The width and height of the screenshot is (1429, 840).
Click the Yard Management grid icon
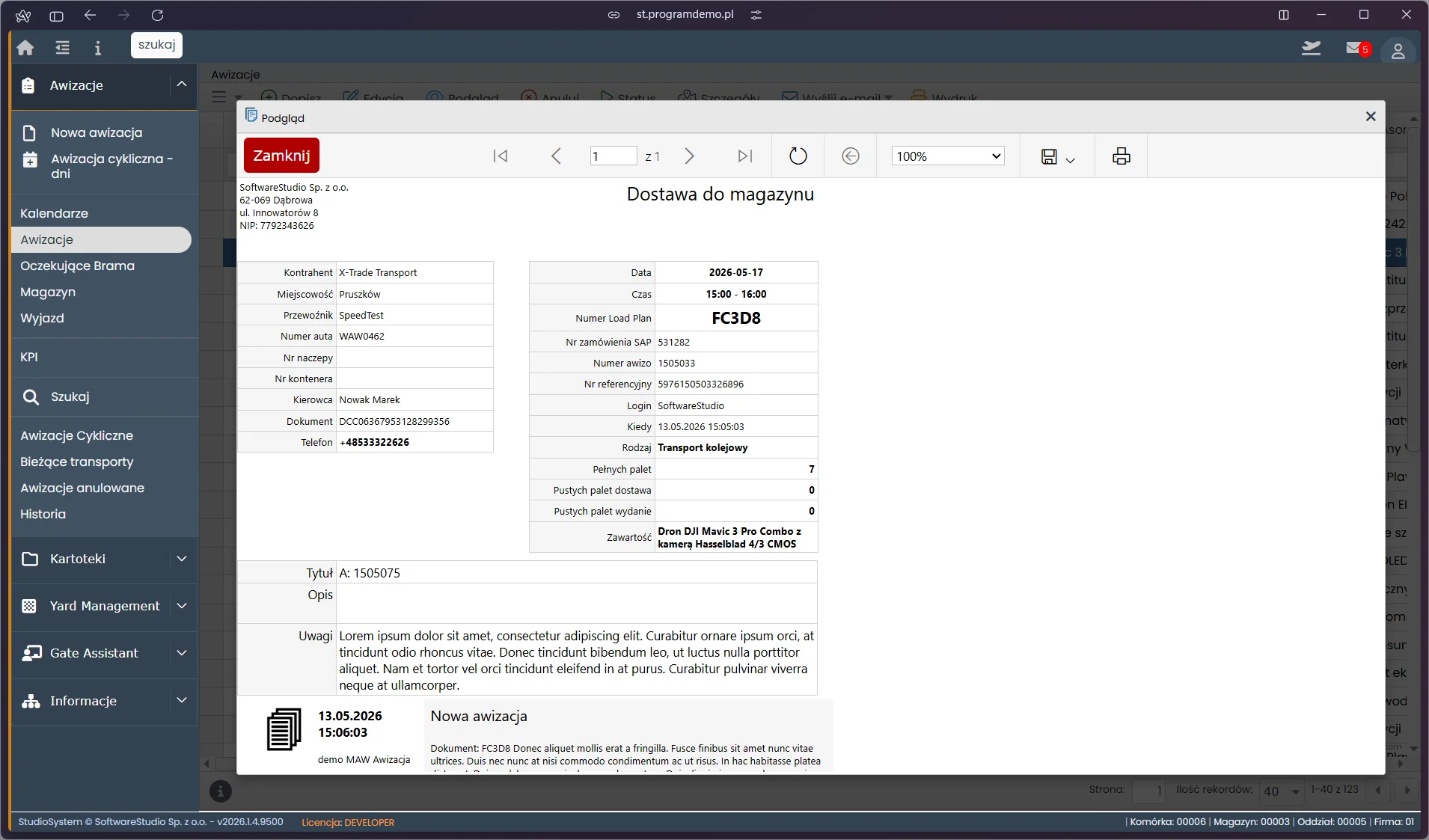29,606
